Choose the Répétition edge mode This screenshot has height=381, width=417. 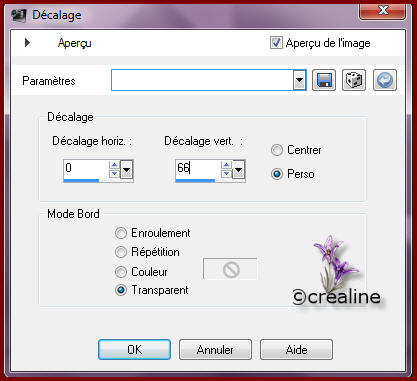click(x=121, y=252)
